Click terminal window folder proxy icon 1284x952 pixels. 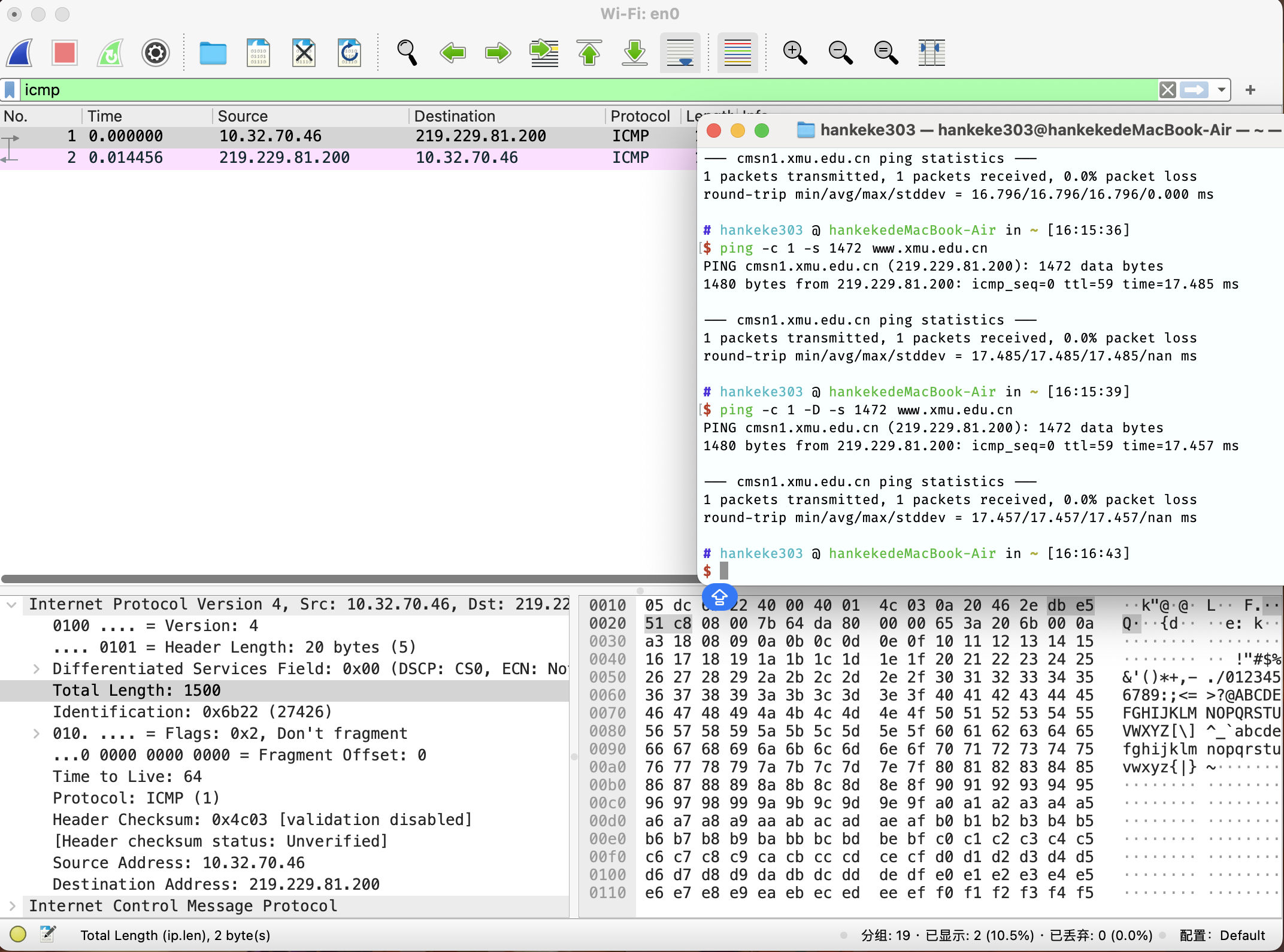pos(805,130)
